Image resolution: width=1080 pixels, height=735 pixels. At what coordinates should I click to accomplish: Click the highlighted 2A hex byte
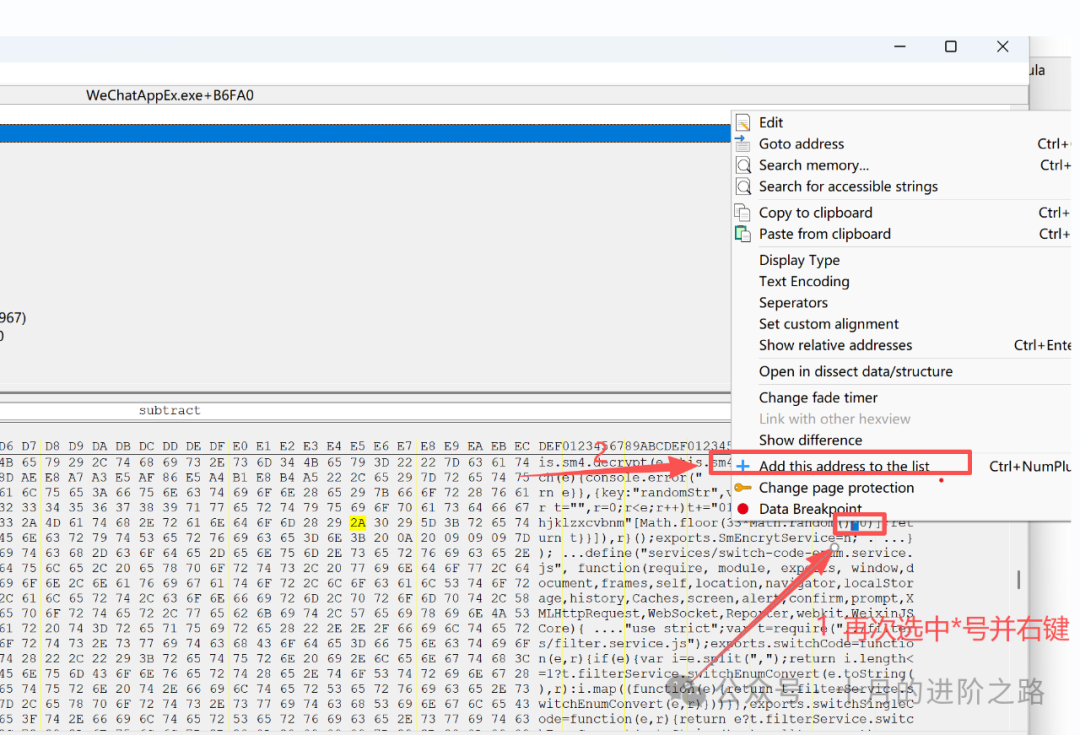click(x=357, y=523)
